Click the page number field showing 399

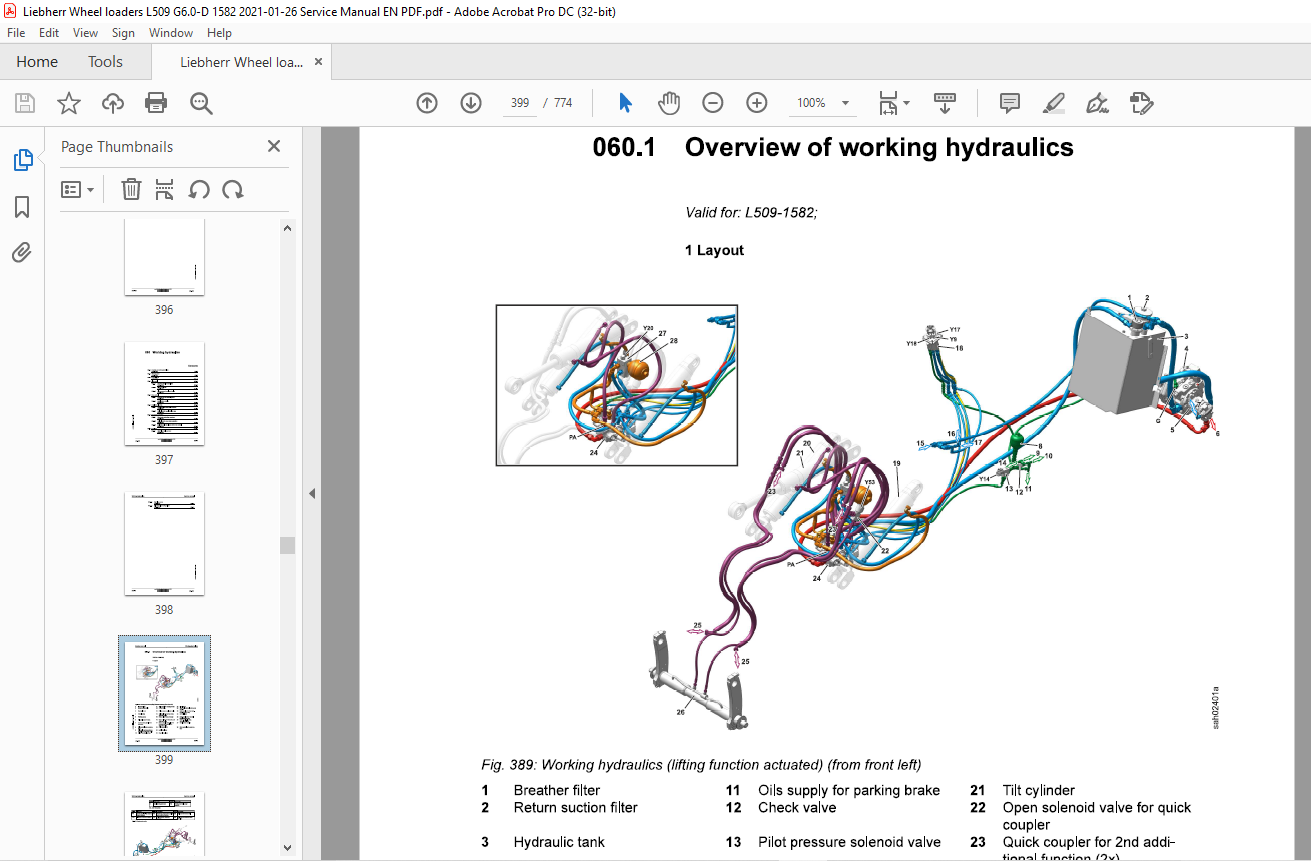click(x=519, y=103)
